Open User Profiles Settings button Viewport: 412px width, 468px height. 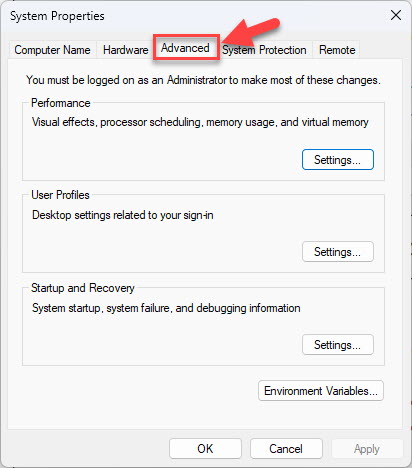338,252
